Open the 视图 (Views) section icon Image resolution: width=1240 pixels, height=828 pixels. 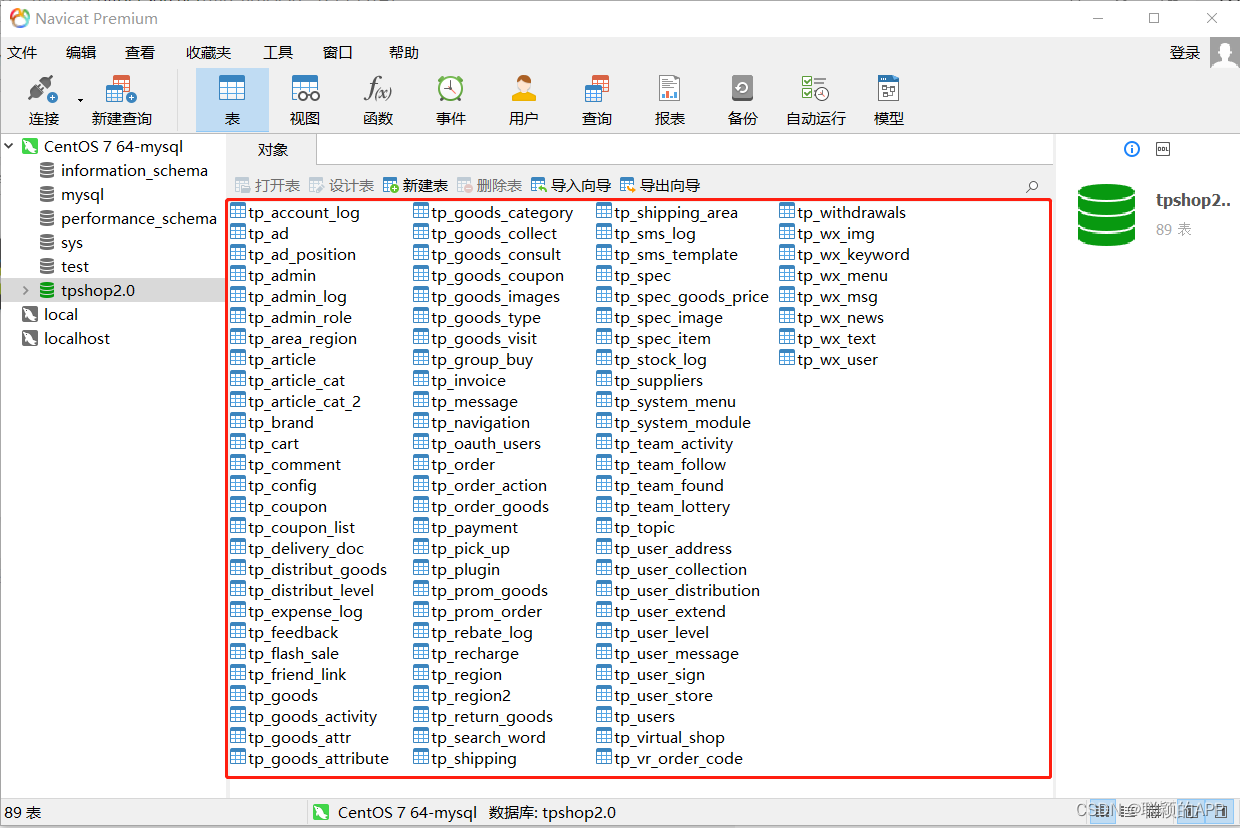point(304,98)
